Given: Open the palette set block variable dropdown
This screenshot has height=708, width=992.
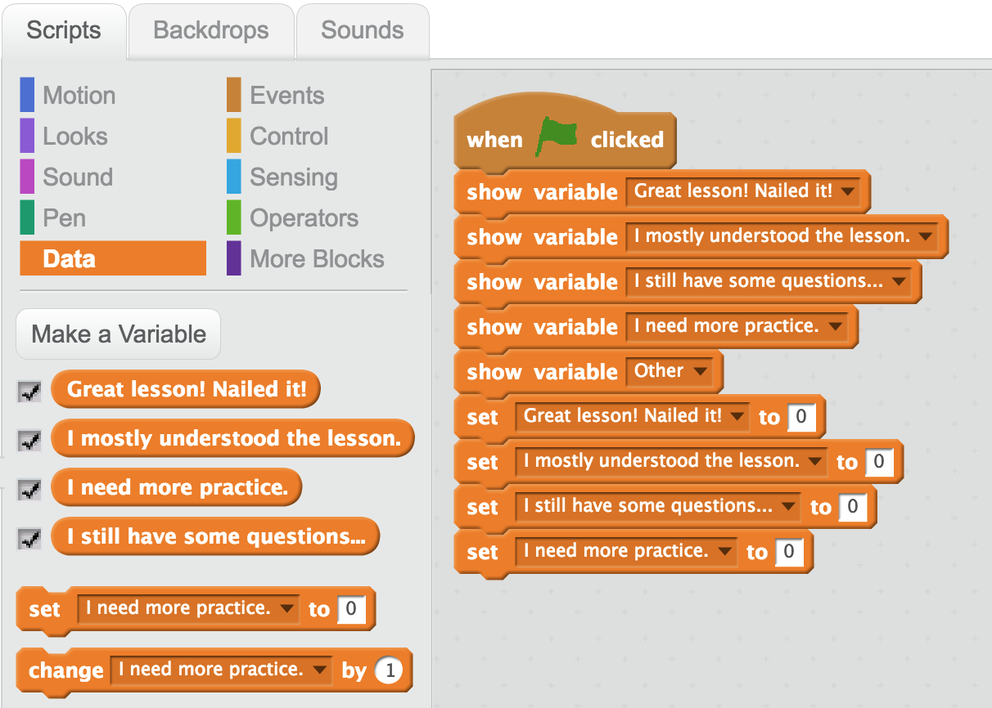Looking at the screenshot, I should click(x=288, y=609).
